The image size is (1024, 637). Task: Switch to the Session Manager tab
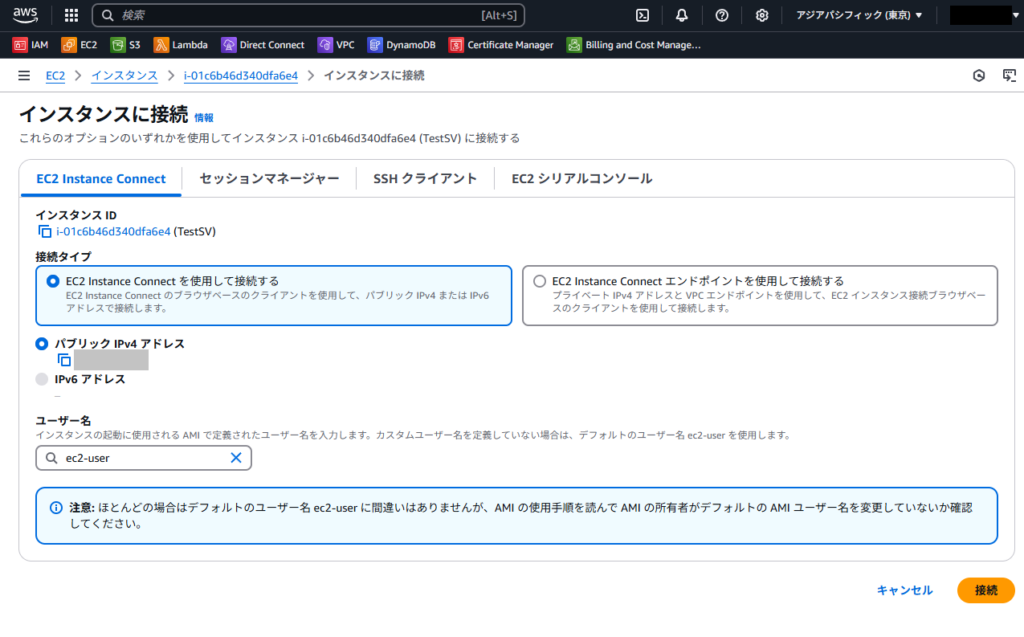[269, 178]
